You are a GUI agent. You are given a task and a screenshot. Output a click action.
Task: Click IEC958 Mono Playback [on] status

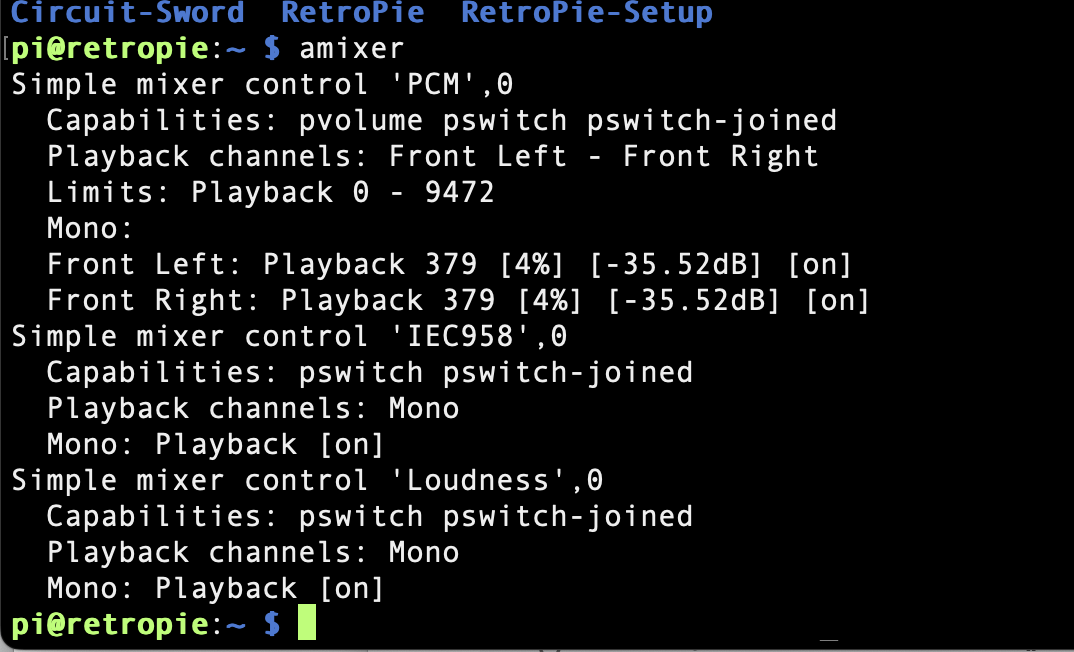[352, 444]
